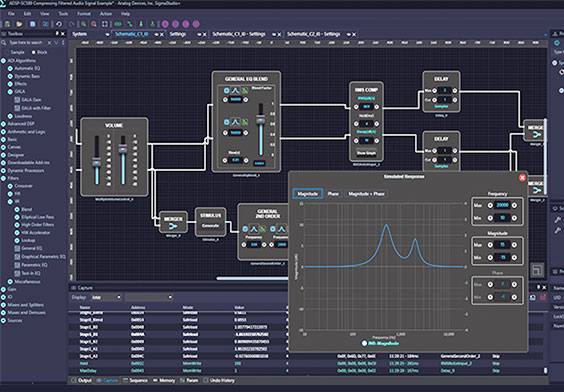Viewport: 564px width, 392px height.
Task: Expand the ADI Algorithms tree node
Action: (3, 61)
